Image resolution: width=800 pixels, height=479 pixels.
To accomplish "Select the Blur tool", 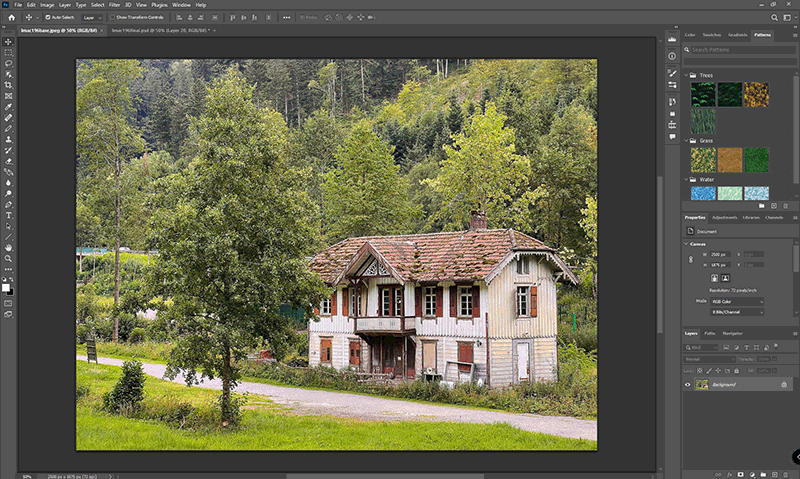I will pos(8,183).
